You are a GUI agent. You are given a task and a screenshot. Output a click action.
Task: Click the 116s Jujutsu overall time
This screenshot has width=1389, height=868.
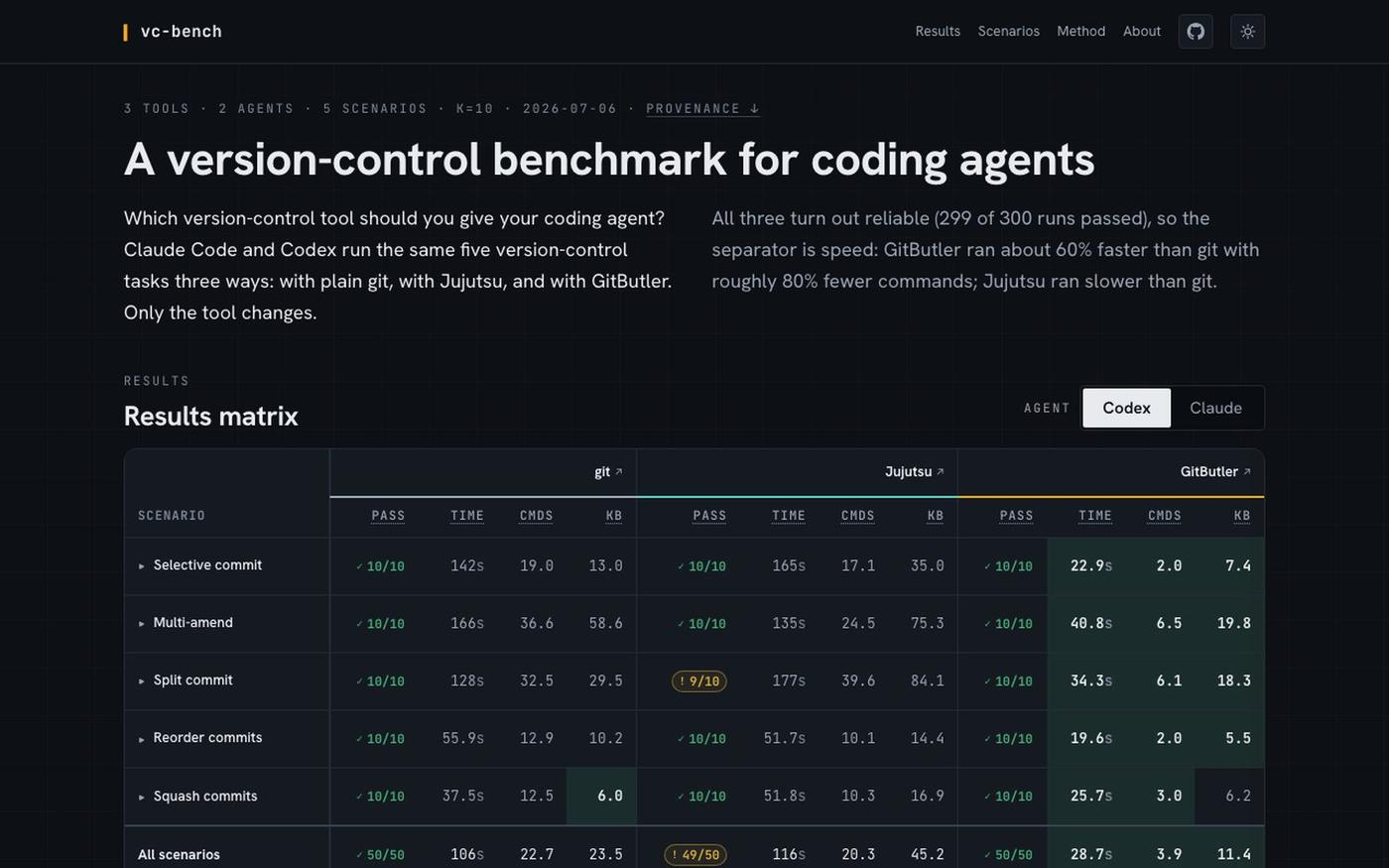pyautogui.click(x=789, y=855)
